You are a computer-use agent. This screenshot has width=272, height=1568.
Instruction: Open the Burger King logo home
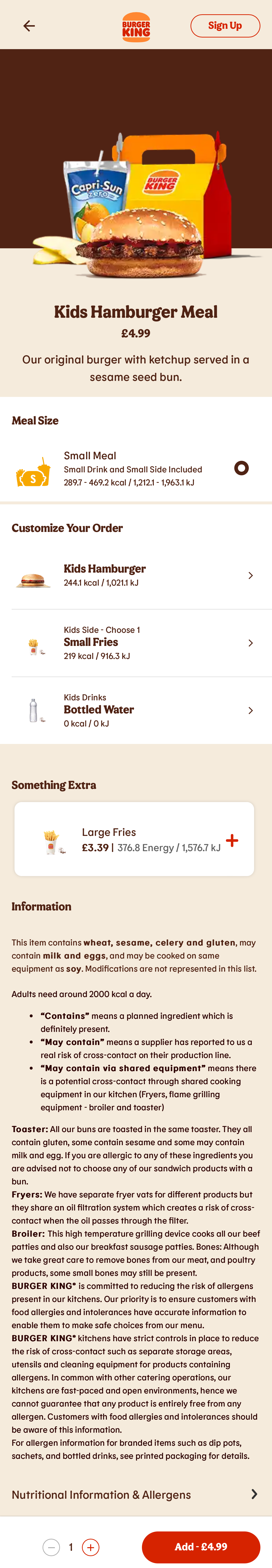tap(136, 27)
